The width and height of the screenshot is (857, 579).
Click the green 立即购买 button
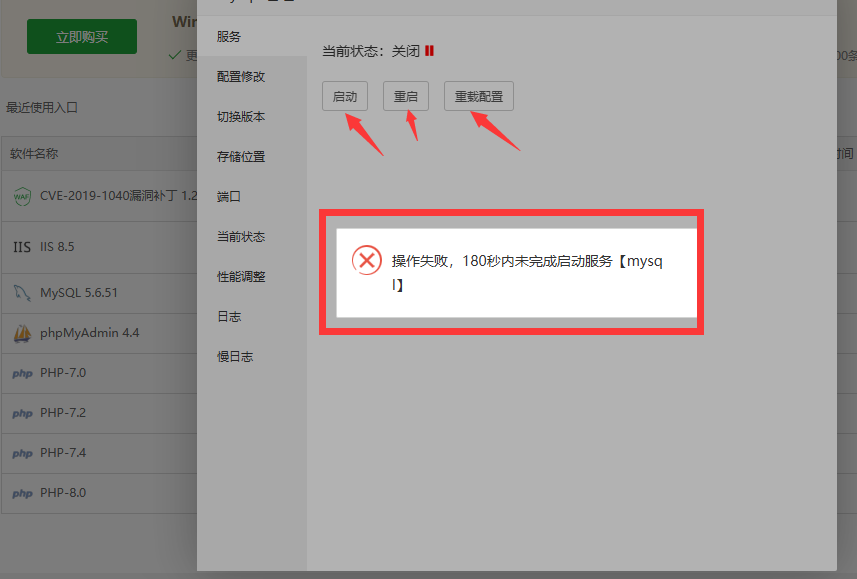[82, 37]
